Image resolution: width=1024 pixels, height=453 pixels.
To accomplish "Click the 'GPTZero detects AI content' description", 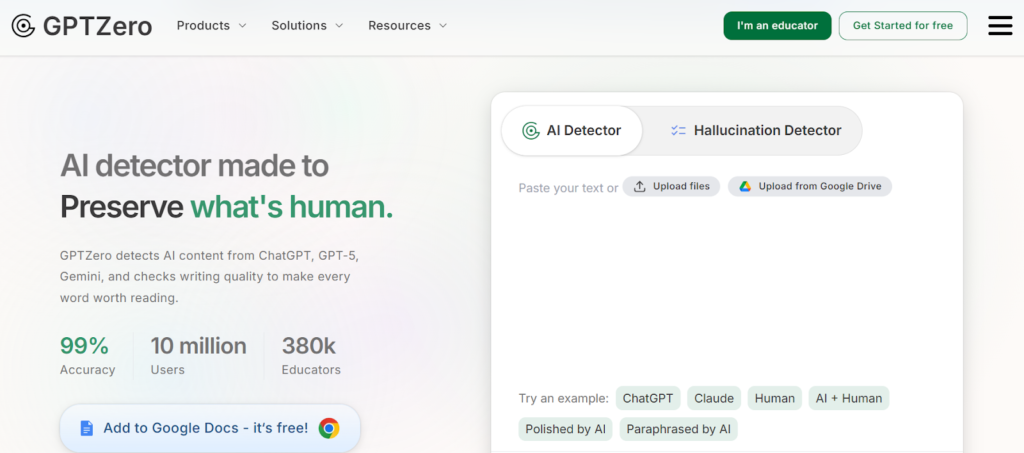I will 209,277.
